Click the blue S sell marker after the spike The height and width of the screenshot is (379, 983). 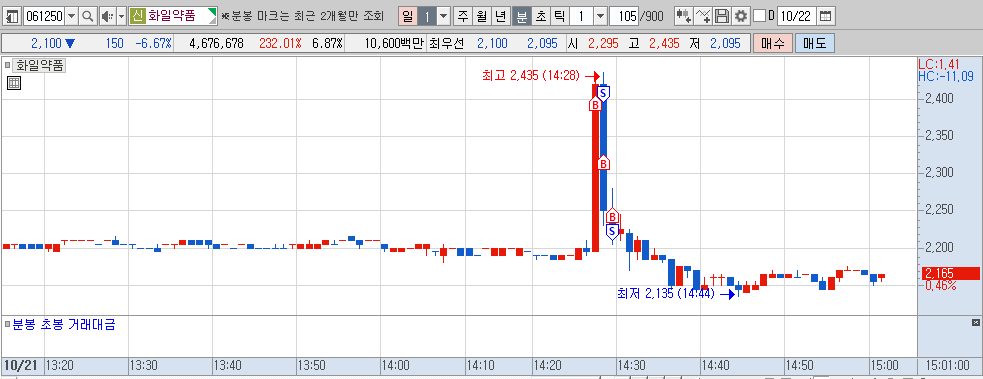pyautogui.click(x=612, y=232)
